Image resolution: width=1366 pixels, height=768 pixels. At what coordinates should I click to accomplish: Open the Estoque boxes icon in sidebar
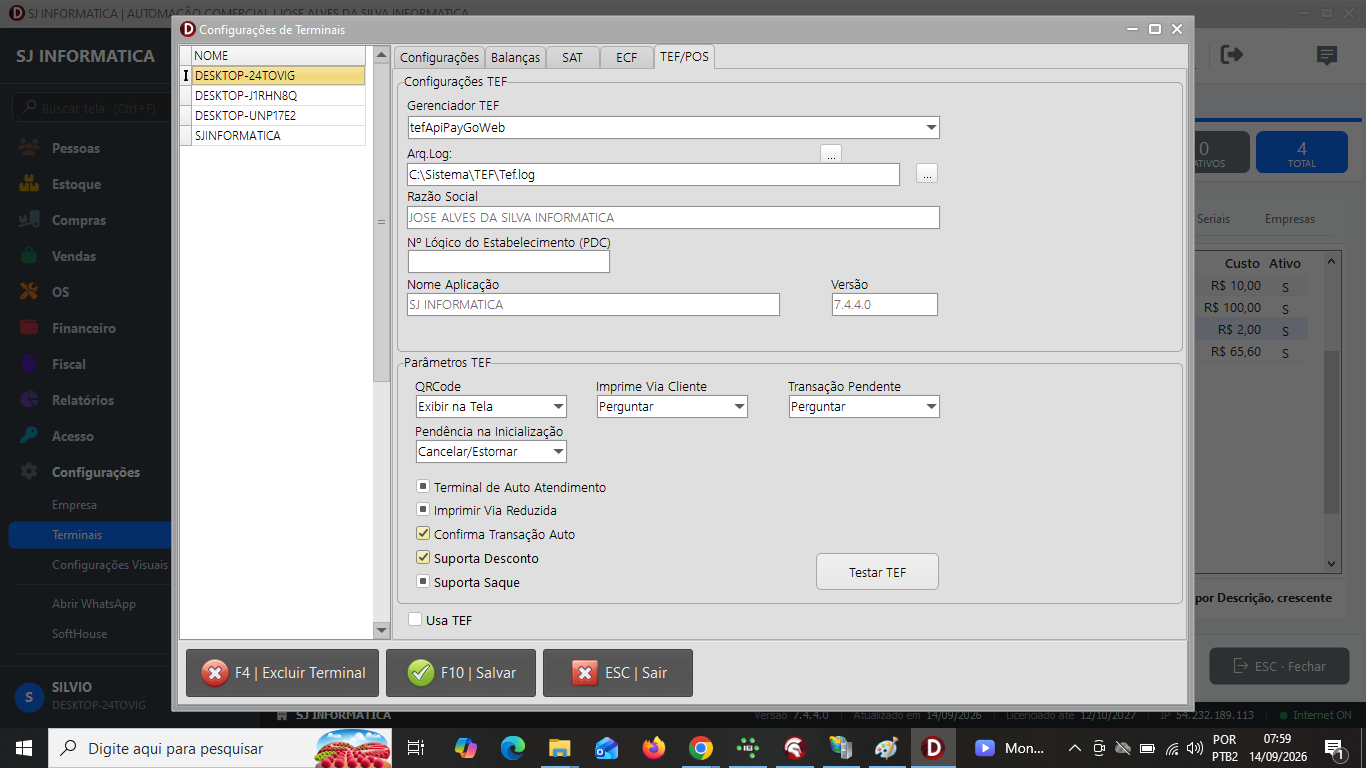pos(30,184)
